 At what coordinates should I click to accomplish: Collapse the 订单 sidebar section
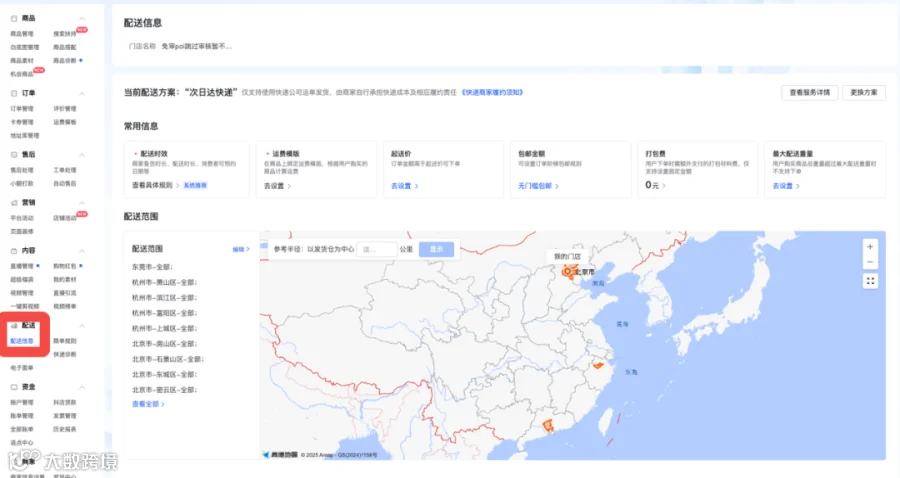(82, 94)
